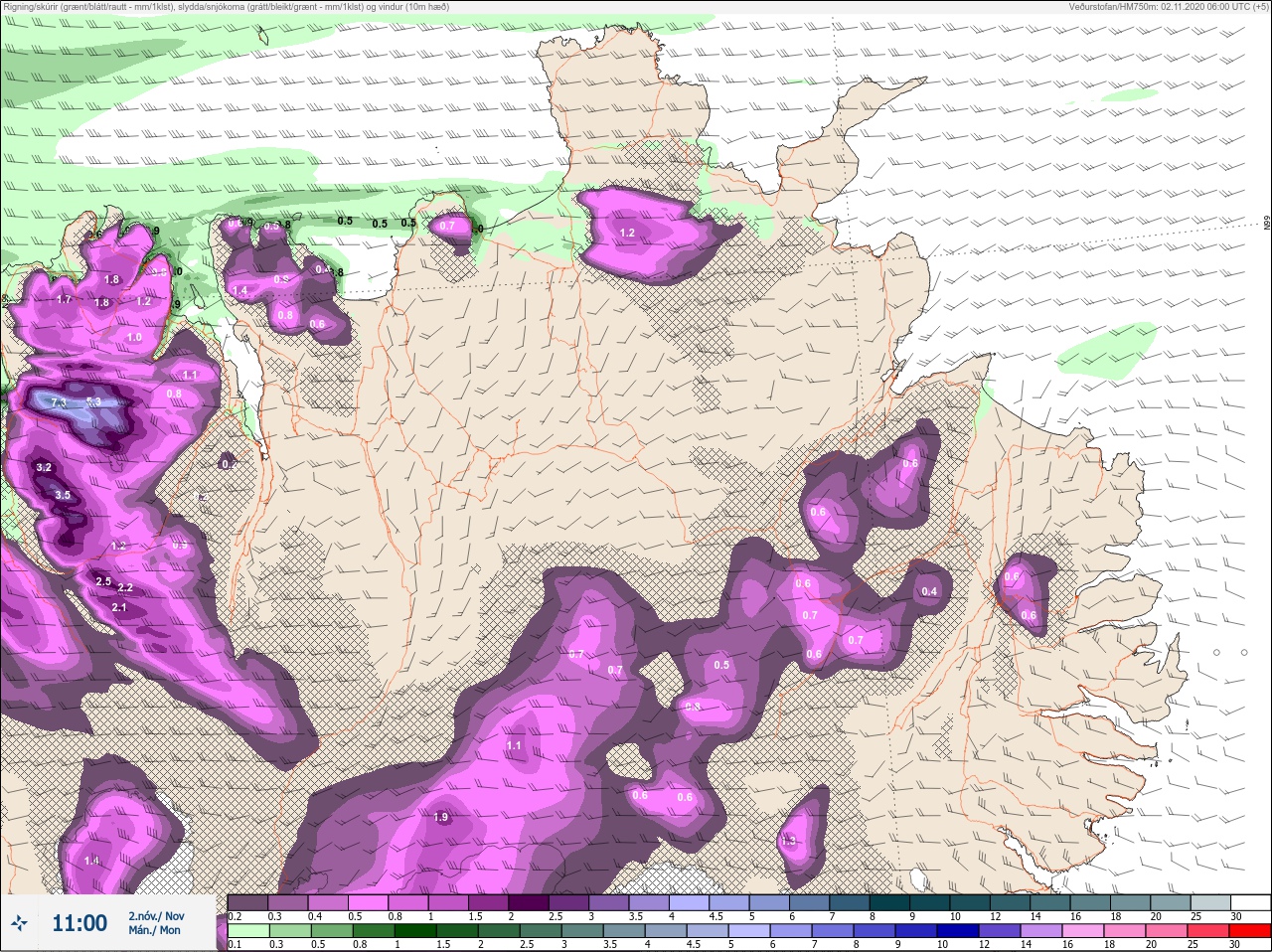Click the 1.0 precipitation value on the map
The image size is (1272, 952).
pos(134,338)
